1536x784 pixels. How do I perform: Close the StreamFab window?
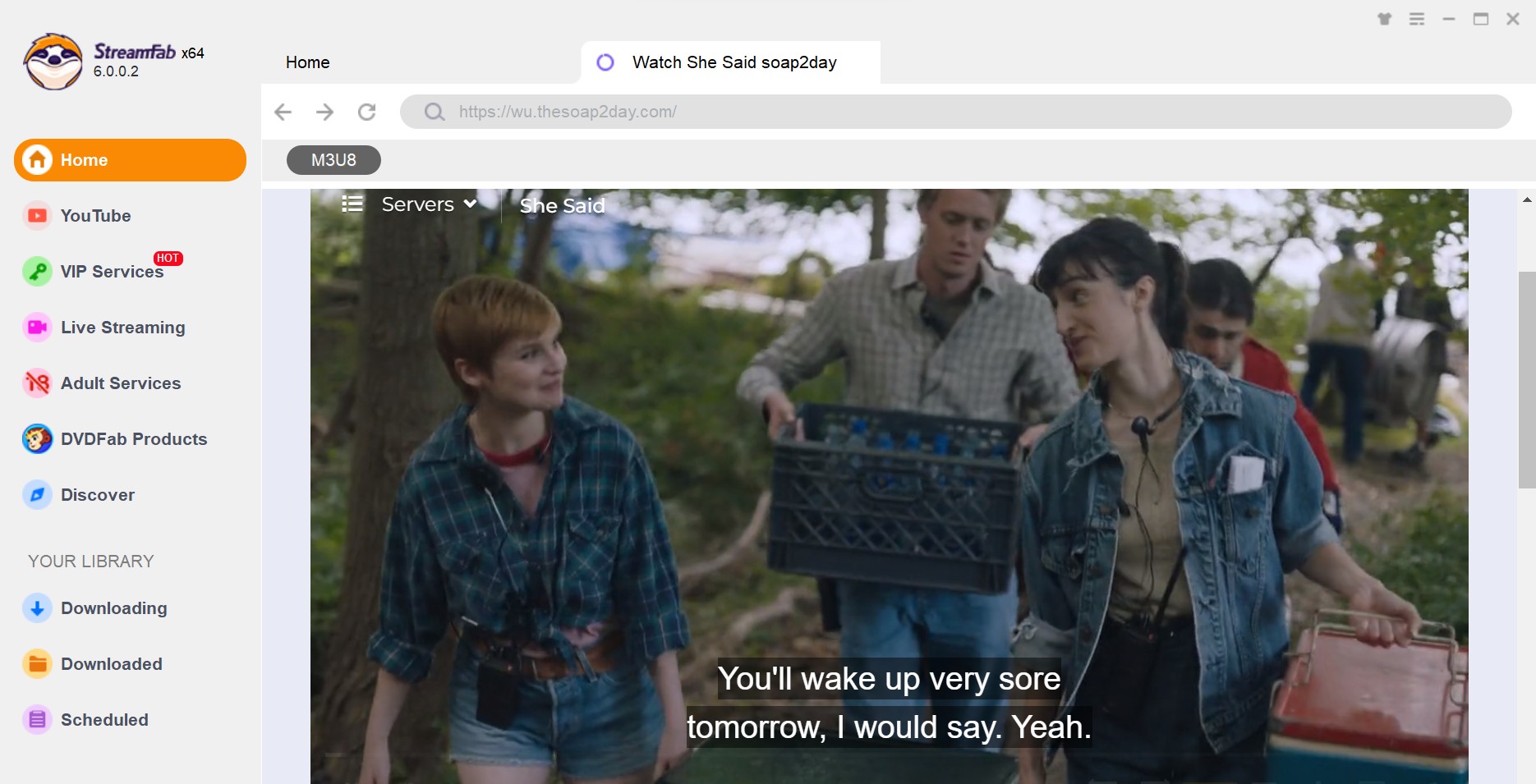[x=1513, y=19]
